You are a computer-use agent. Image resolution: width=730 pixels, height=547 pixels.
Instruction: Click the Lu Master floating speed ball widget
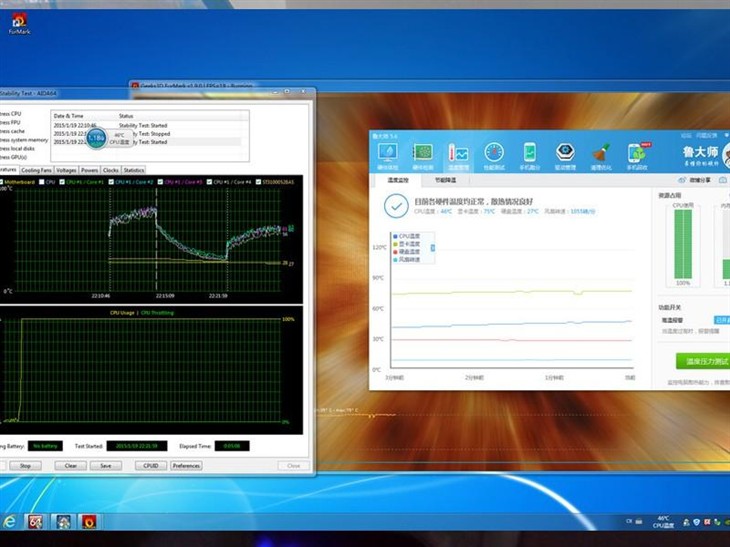(x=97, y=138)
